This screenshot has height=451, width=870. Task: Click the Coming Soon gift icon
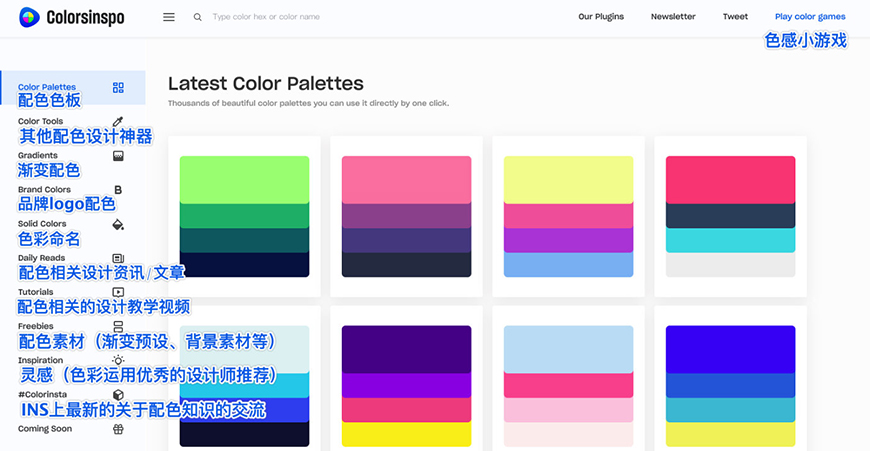[x=118, y=429]
